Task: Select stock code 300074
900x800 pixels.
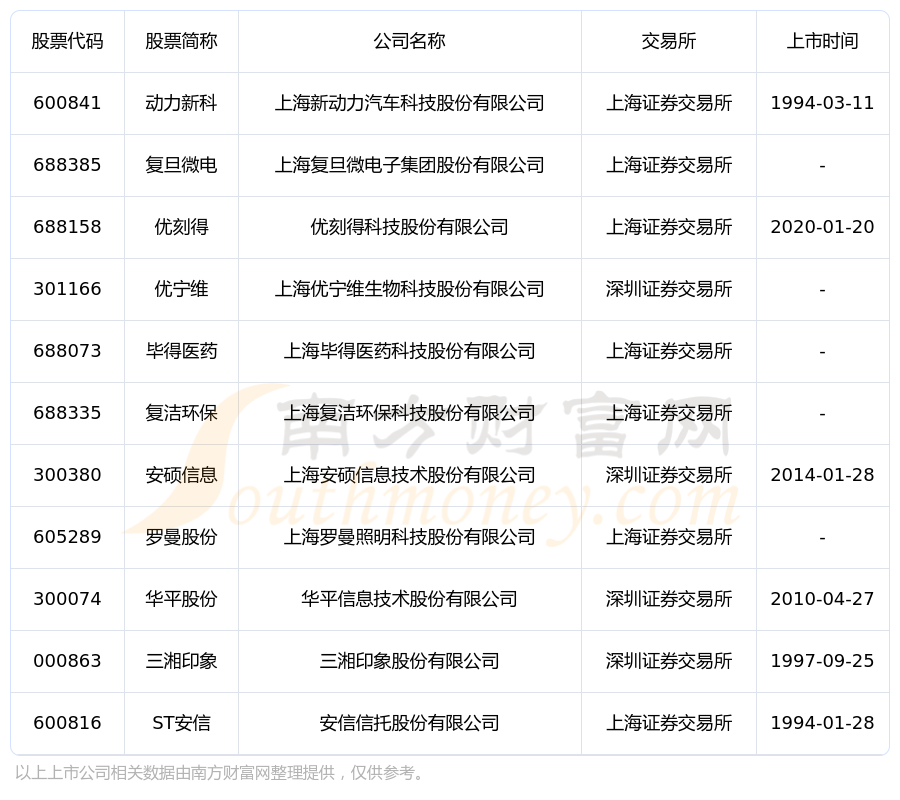Action: coord(67,599)
